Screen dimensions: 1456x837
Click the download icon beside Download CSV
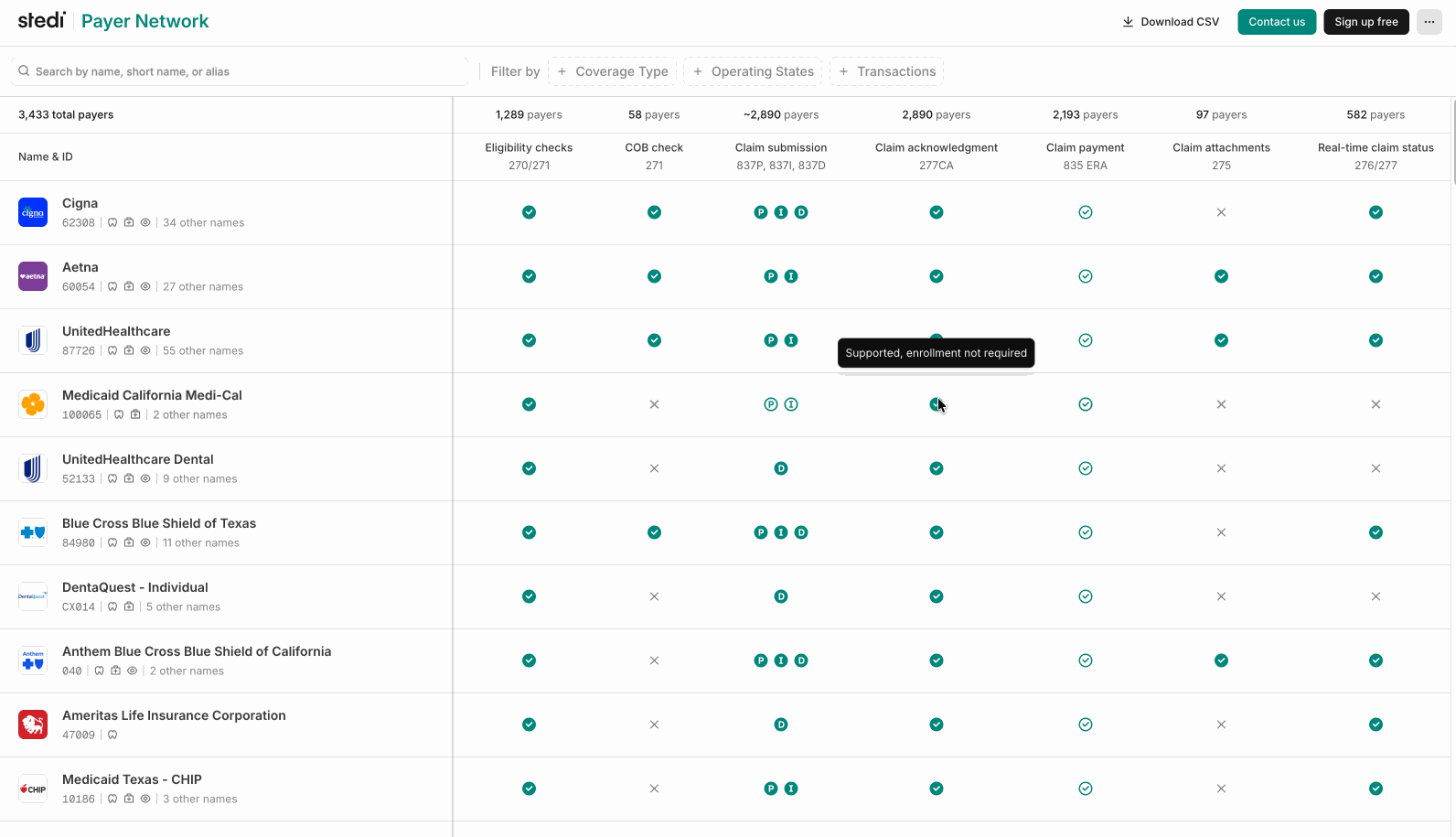(x=1128, y=22)
